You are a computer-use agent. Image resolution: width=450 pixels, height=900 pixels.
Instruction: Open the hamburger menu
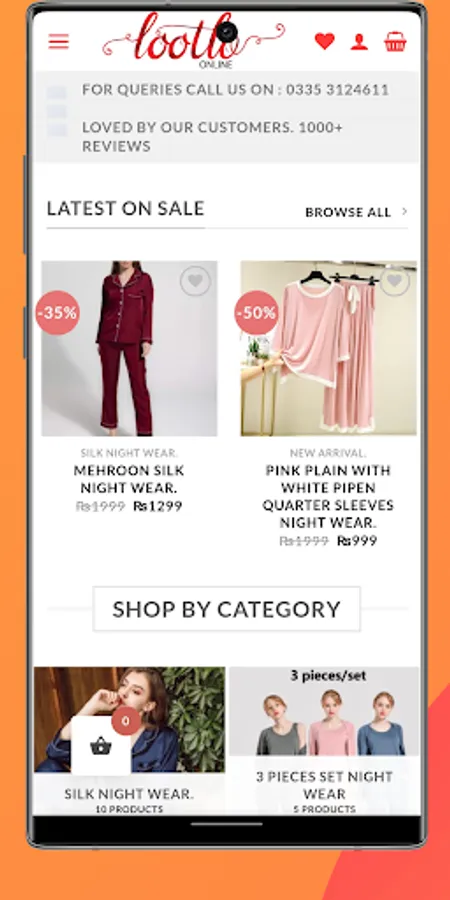click(x=59, y=42)
